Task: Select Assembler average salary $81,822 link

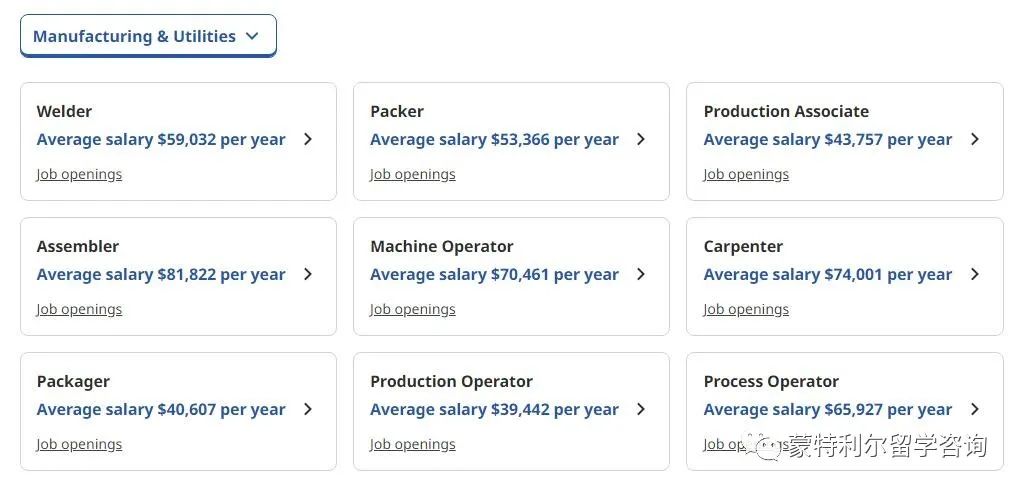Action: point(161,274)
